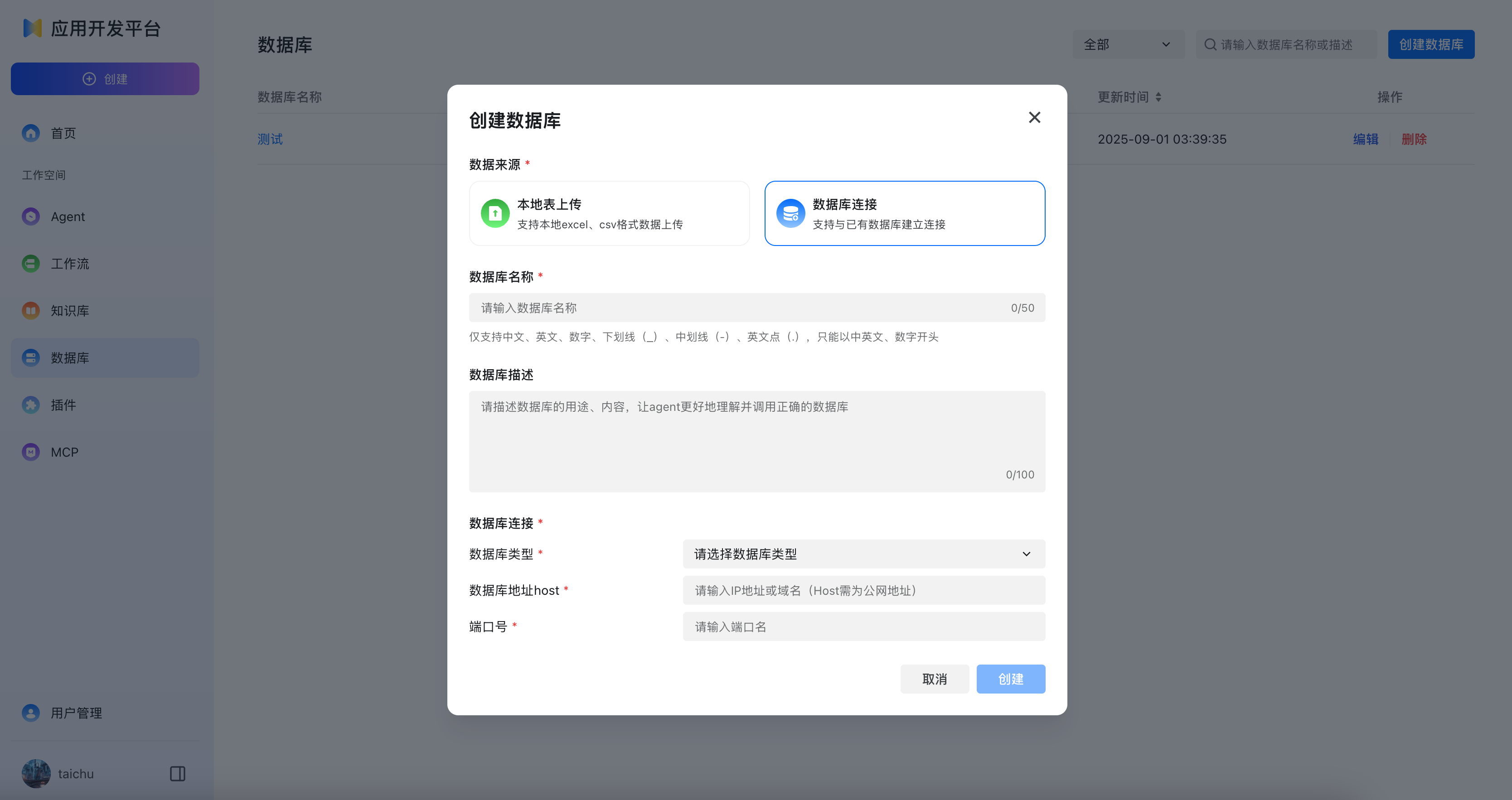Switch to the 数据库 section

click(70, 358)
